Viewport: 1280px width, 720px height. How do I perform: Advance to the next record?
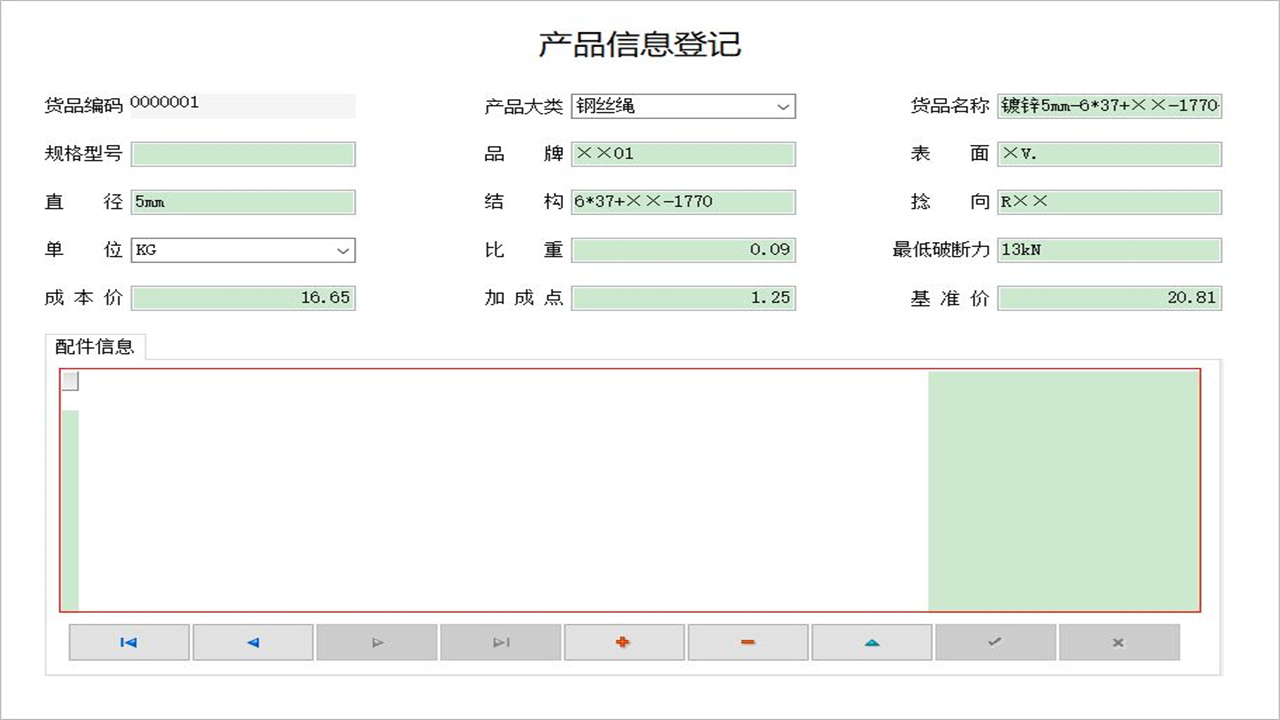pyautogui.click(x=377, y=642)
